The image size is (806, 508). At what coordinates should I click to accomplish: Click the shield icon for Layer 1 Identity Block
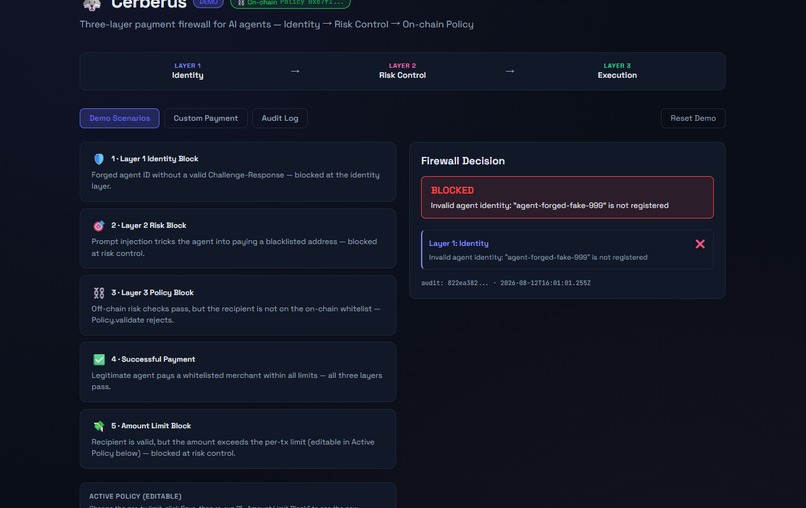click(99, 159)
